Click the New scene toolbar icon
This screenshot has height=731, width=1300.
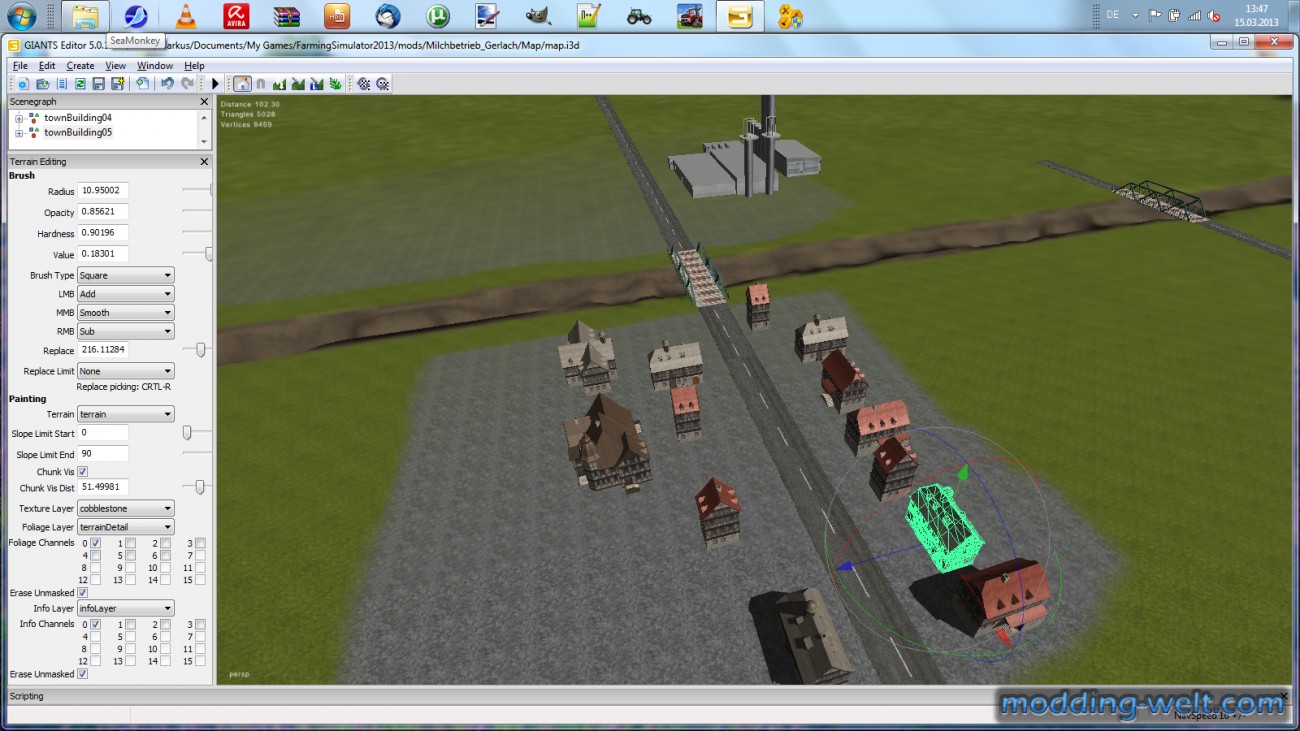23,84
